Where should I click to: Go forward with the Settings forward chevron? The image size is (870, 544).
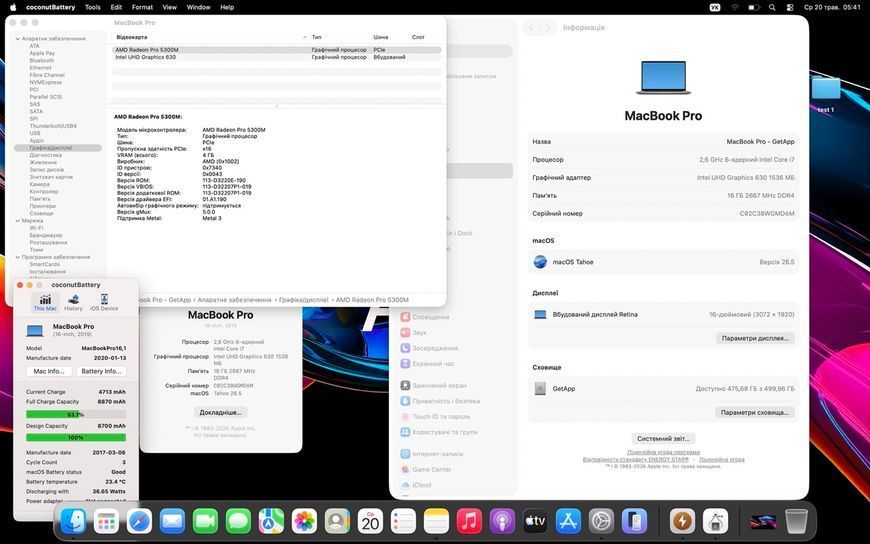(548, 27)
